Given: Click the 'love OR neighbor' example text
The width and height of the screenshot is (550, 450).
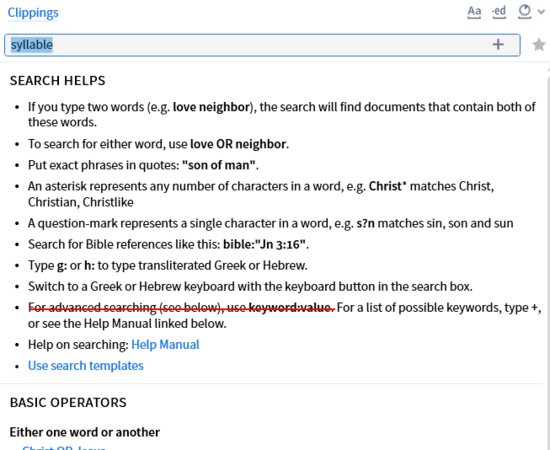Looking at the screenshot, I should (238, 144).
